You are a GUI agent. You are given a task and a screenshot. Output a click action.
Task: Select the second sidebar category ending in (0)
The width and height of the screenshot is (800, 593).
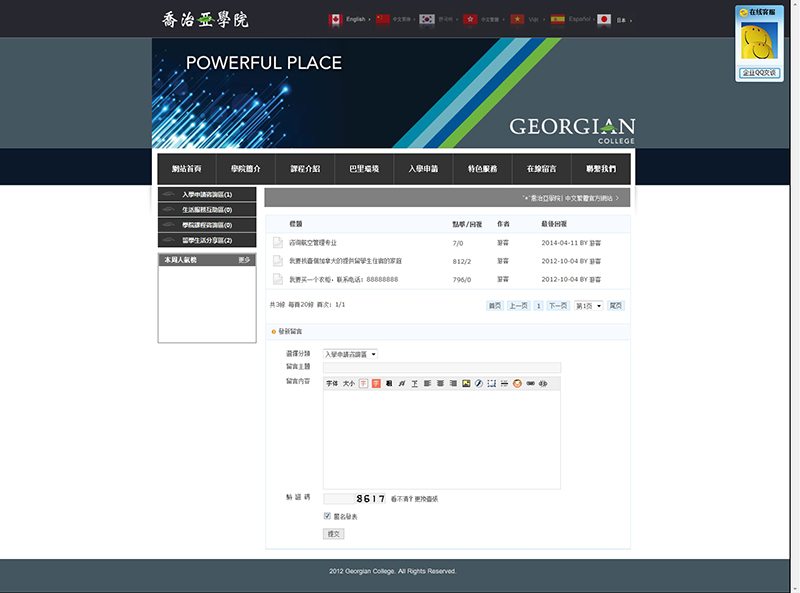click(207, 210)
